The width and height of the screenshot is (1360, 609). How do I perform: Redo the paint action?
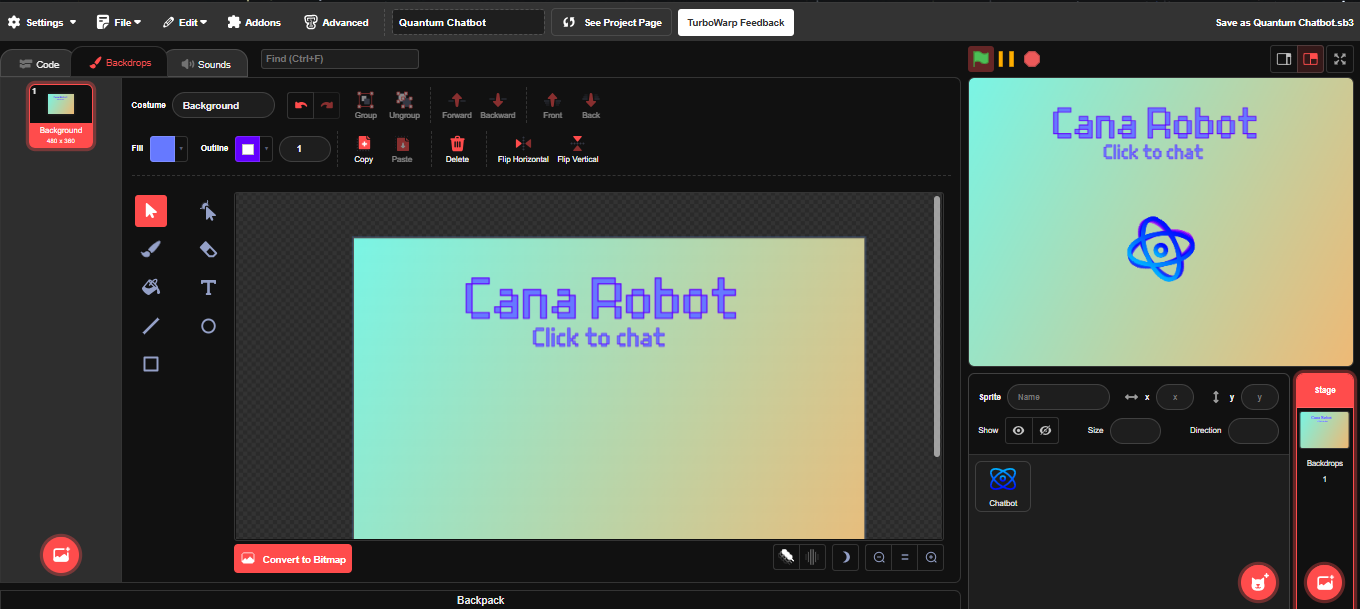[327, 105]
